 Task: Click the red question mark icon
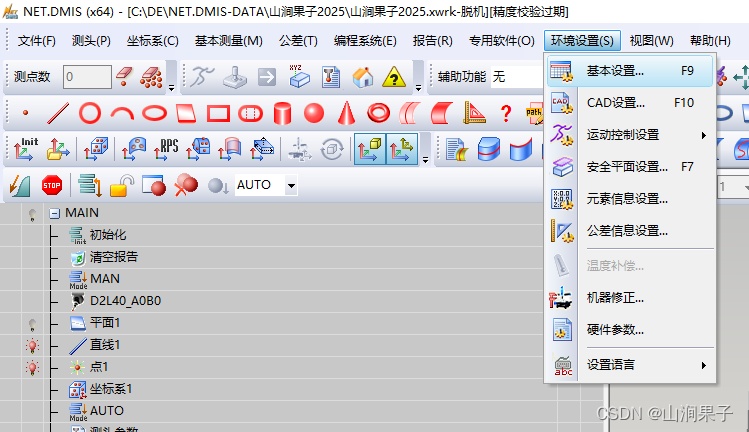pos(506,113)
